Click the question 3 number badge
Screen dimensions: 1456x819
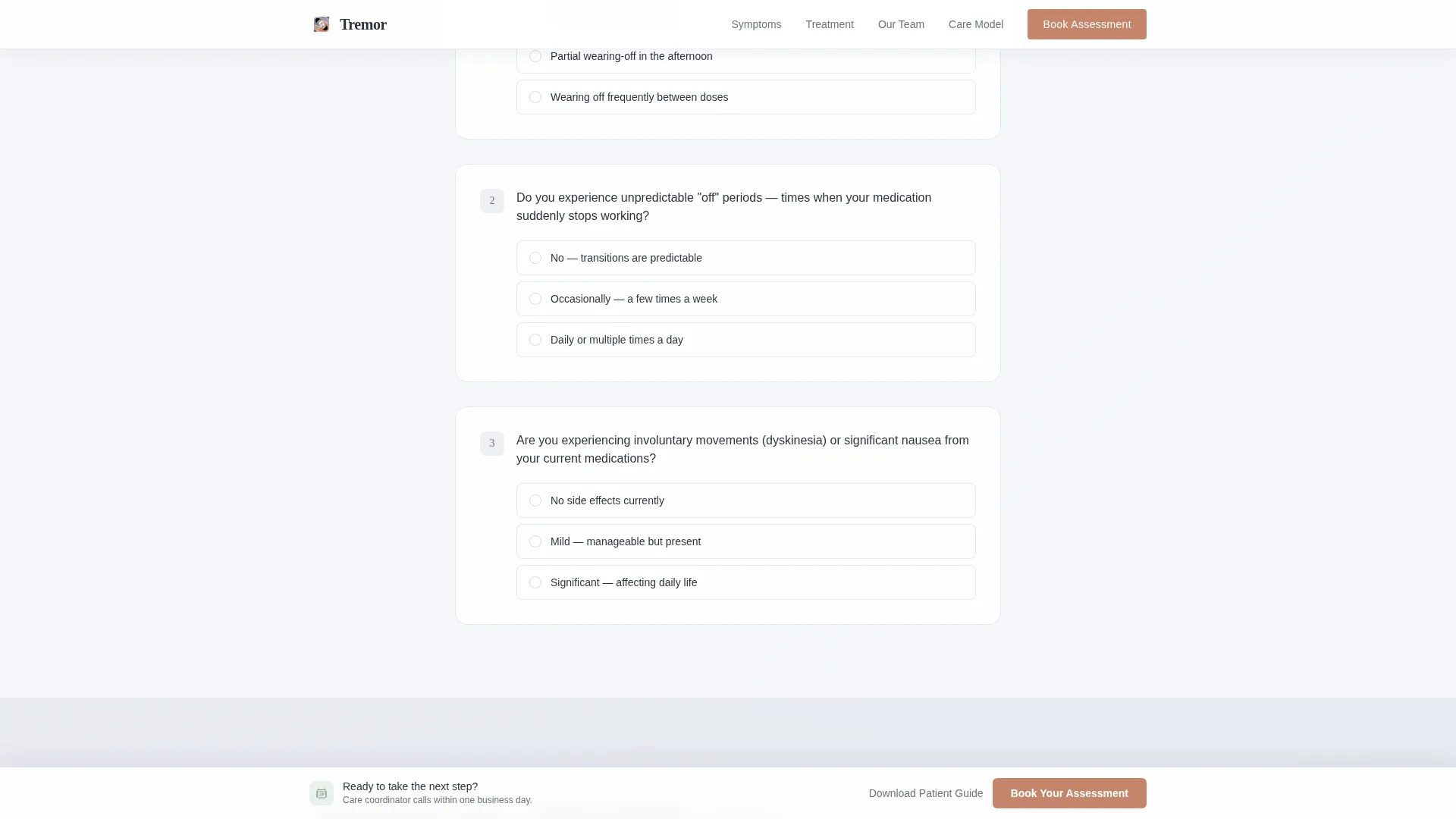pos(492,444)
